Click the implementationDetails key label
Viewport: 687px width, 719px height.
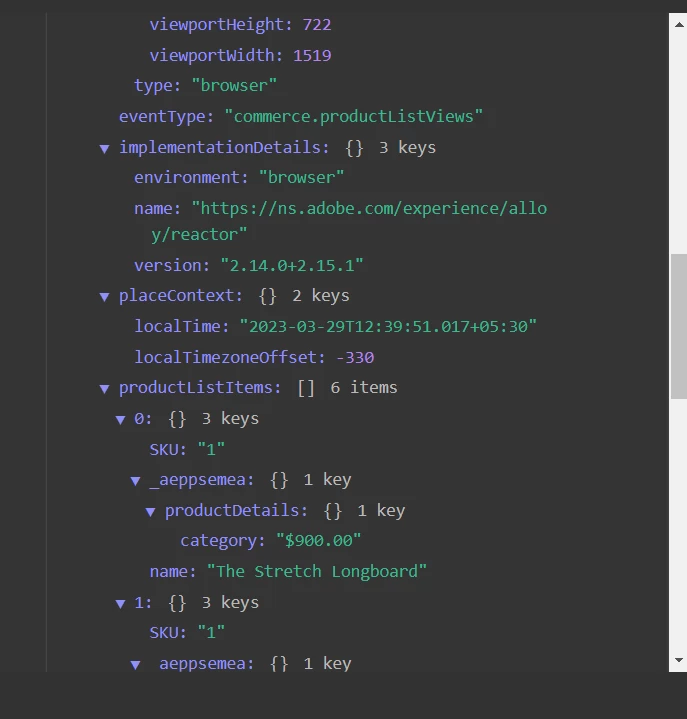(x=224, y=148)
